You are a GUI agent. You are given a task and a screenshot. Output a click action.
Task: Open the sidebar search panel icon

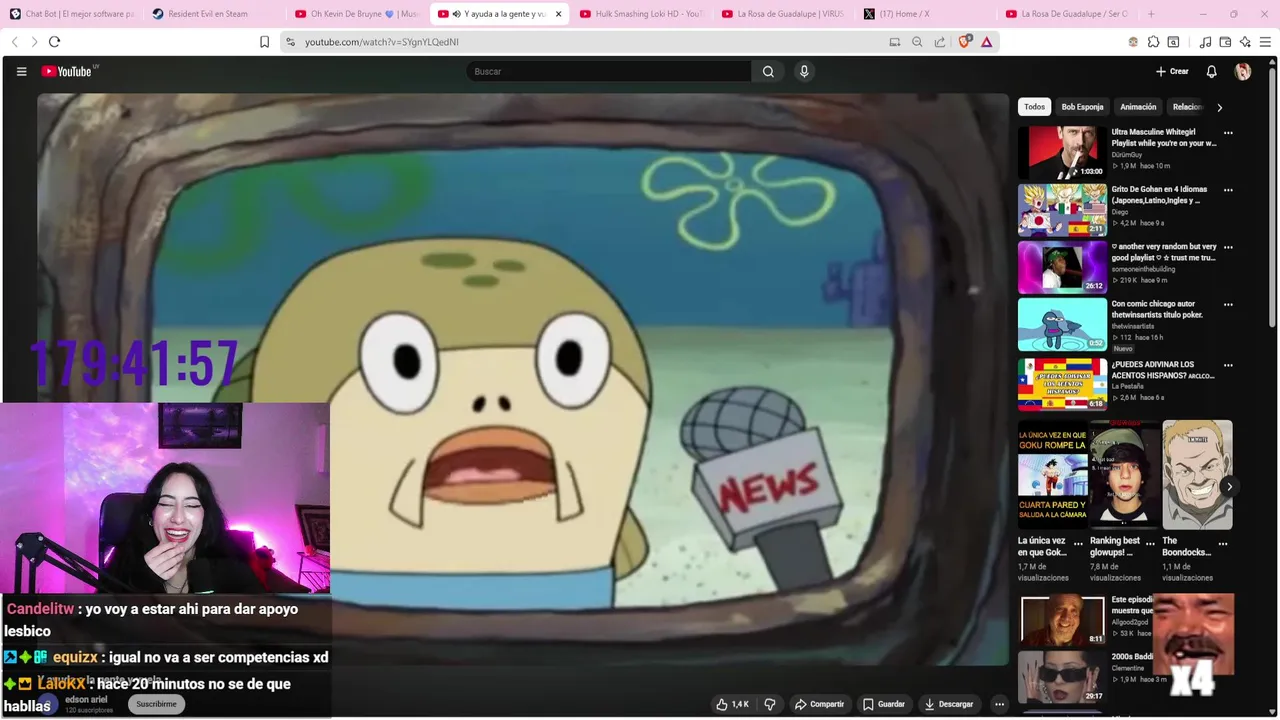(1173, 42)
